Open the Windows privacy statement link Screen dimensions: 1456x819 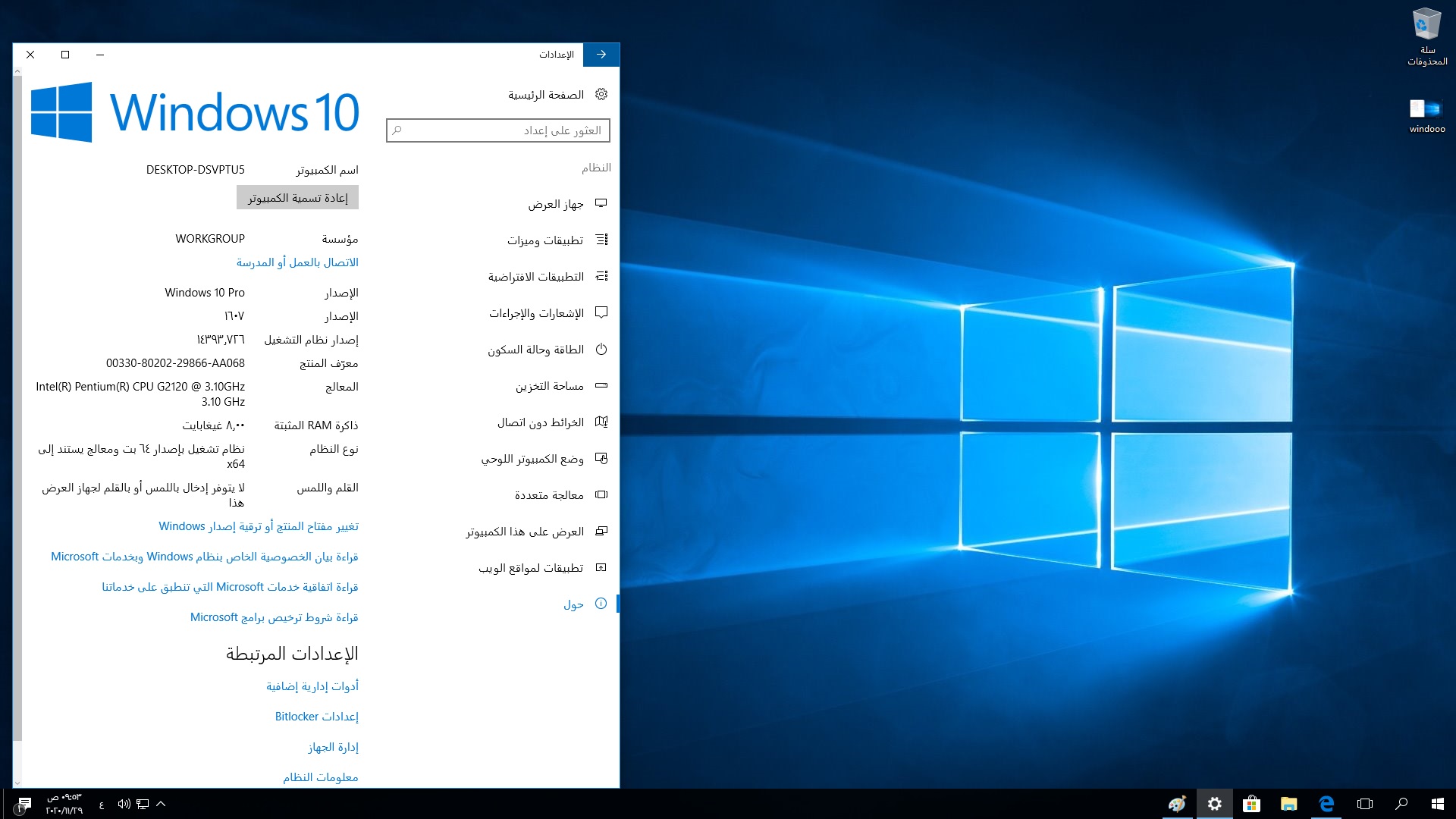pos(205,557)
